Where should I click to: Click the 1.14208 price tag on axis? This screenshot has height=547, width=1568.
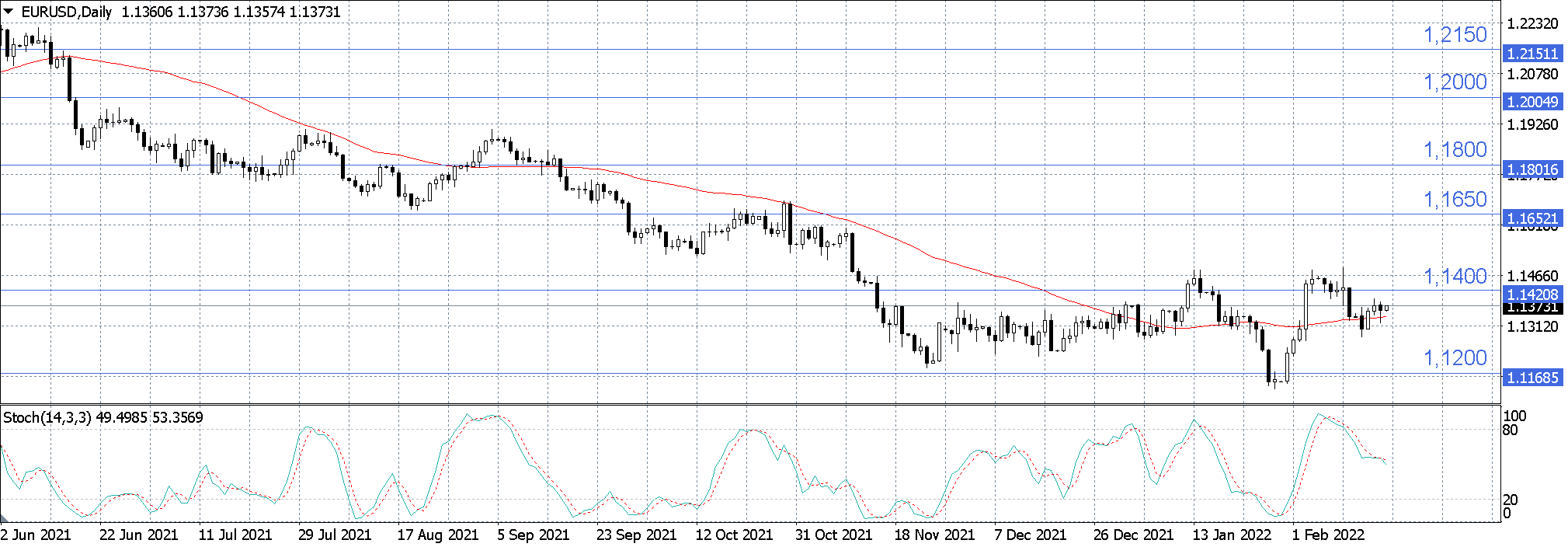point(1531,294)
